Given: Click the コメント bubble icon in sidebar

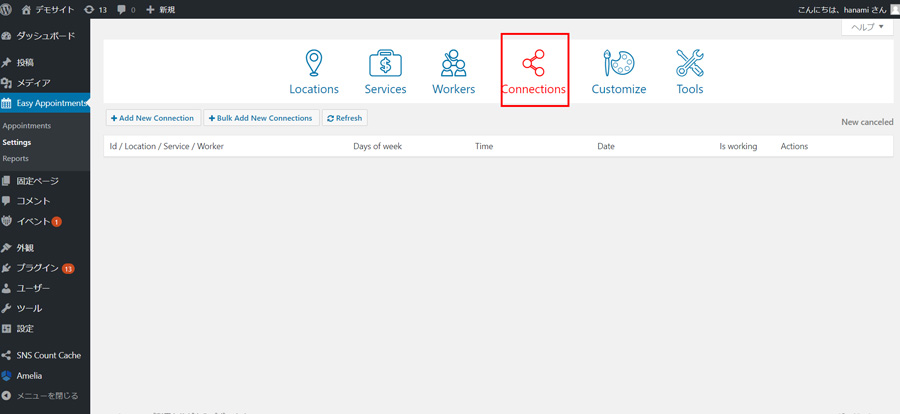Looking at the screenshot, I should [6, 201].
